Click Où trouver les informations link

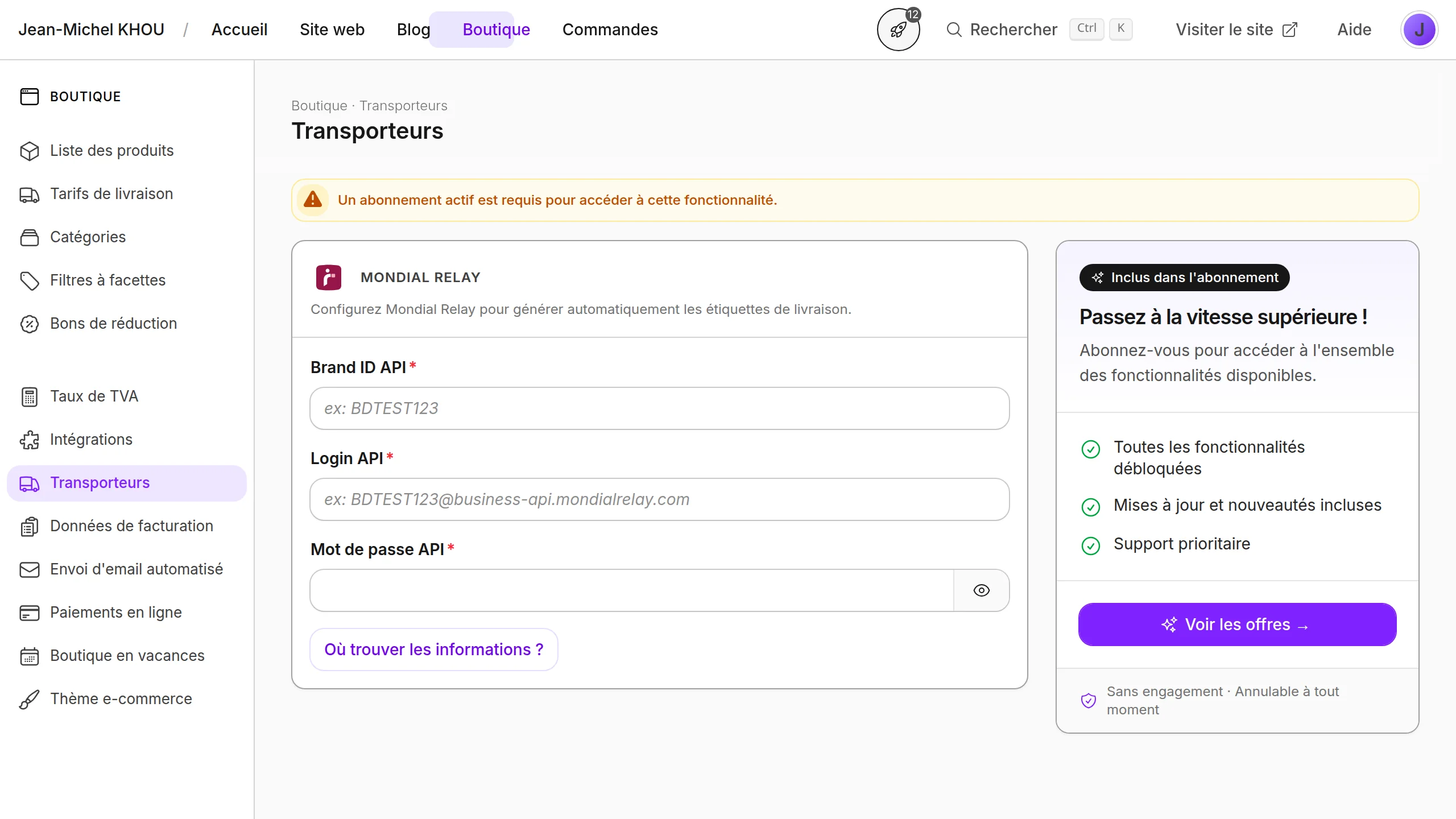(x=433, y=650)
